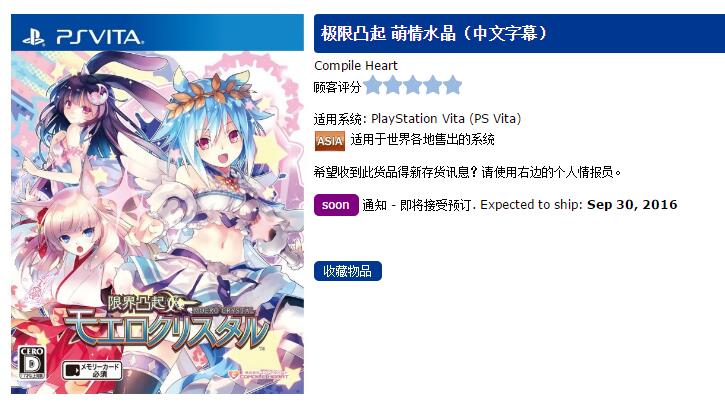Click the fourth rating star
This screenshot has width=725, height=405.
point(432,86)
